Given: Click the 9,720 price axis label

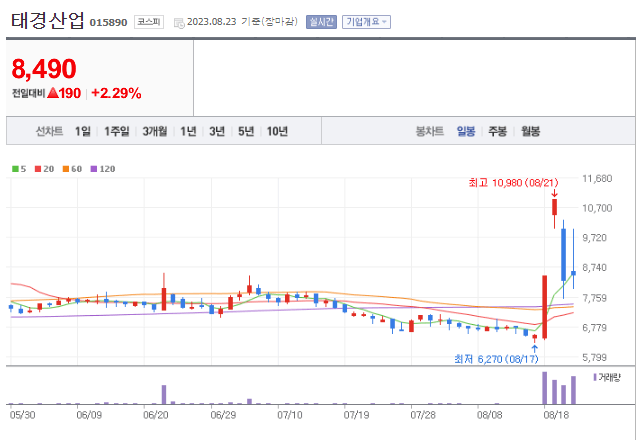Looking at the screenshot, I should [x=597, y=238].
